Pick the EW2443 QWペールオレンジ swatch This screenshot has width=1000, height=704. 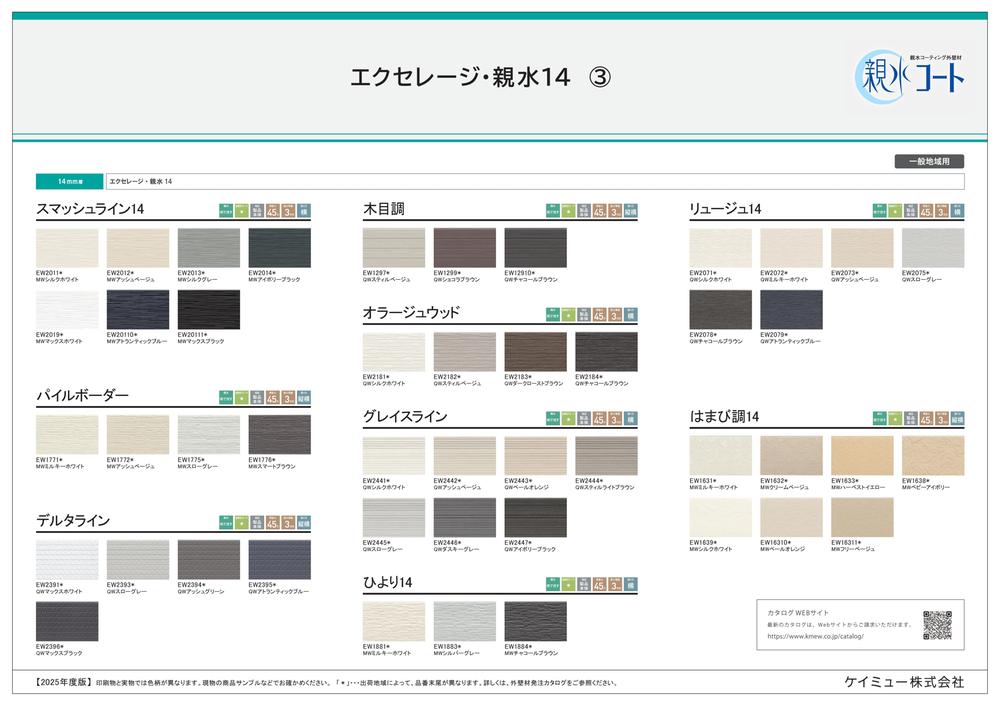tap(535, 456)
